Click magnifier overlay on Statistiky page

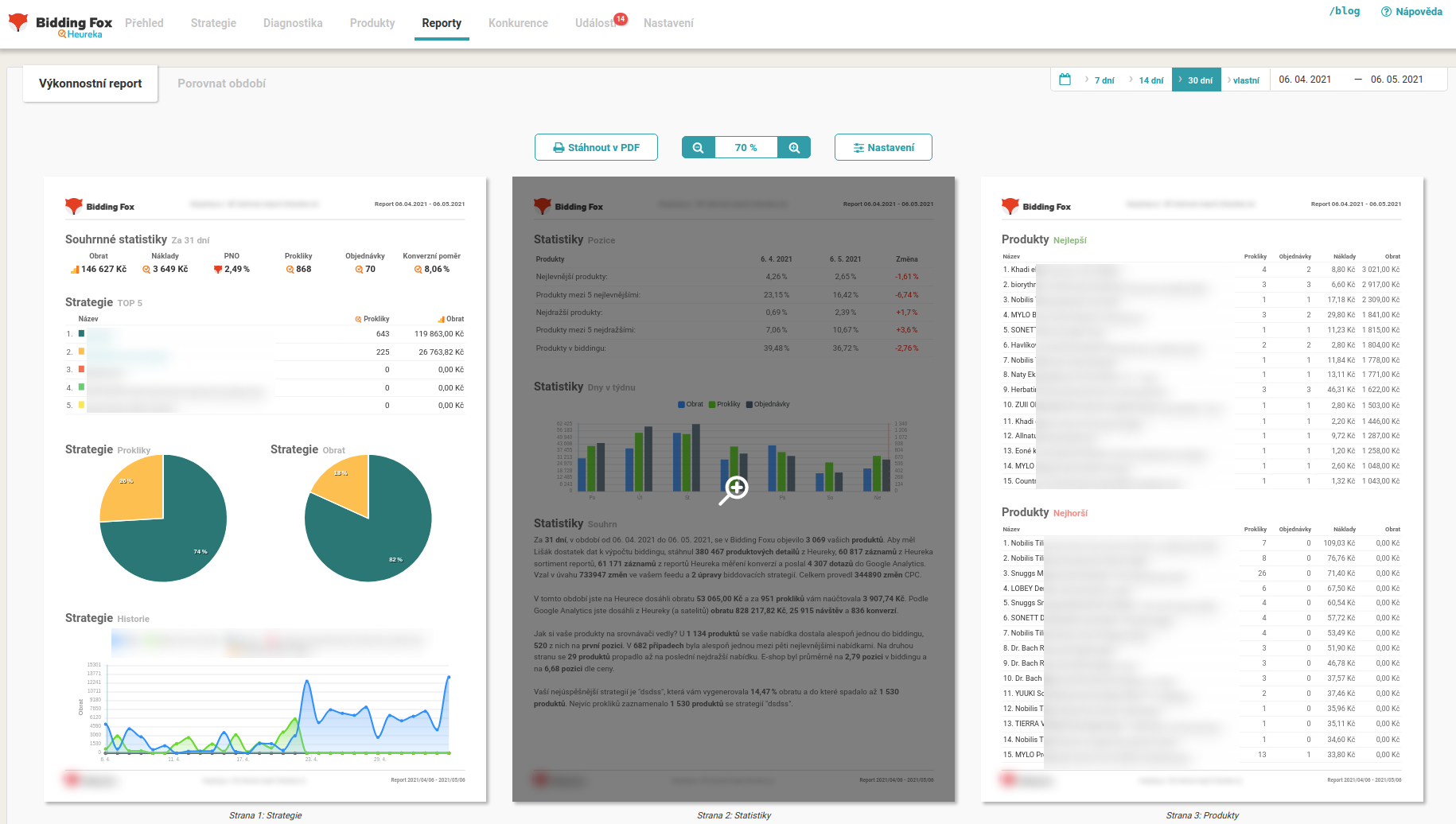pos(734,490)
